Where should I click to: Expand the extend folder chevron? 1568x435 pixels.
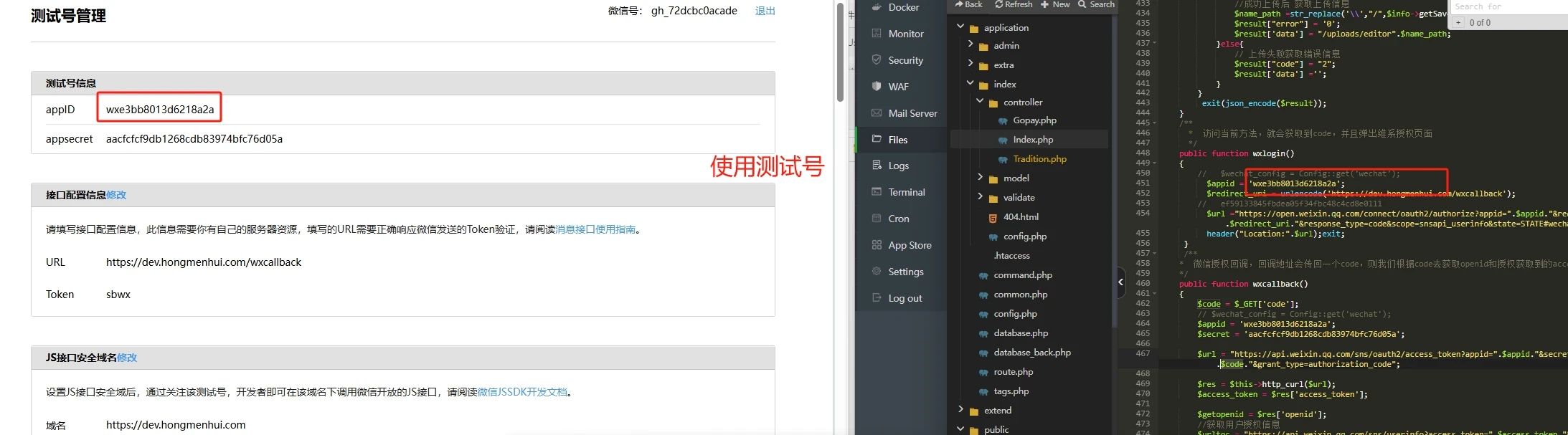(960, 409)
